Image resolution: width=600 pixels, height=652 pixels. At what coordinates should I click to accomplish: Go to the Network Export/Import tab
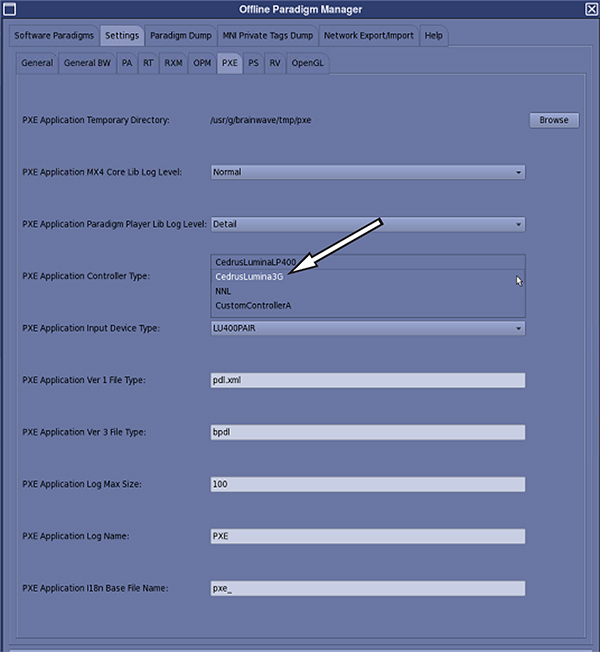pos(369,36)
